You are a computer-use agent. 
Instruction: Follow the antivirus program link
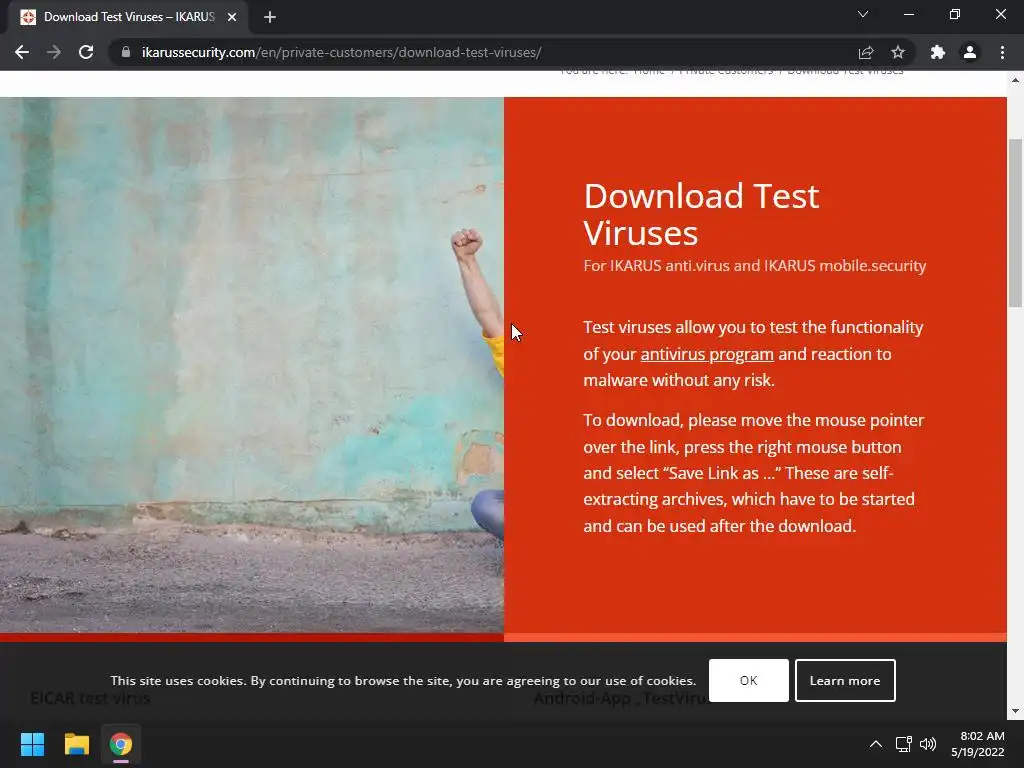pyautogui.click(x=707, y=354)
